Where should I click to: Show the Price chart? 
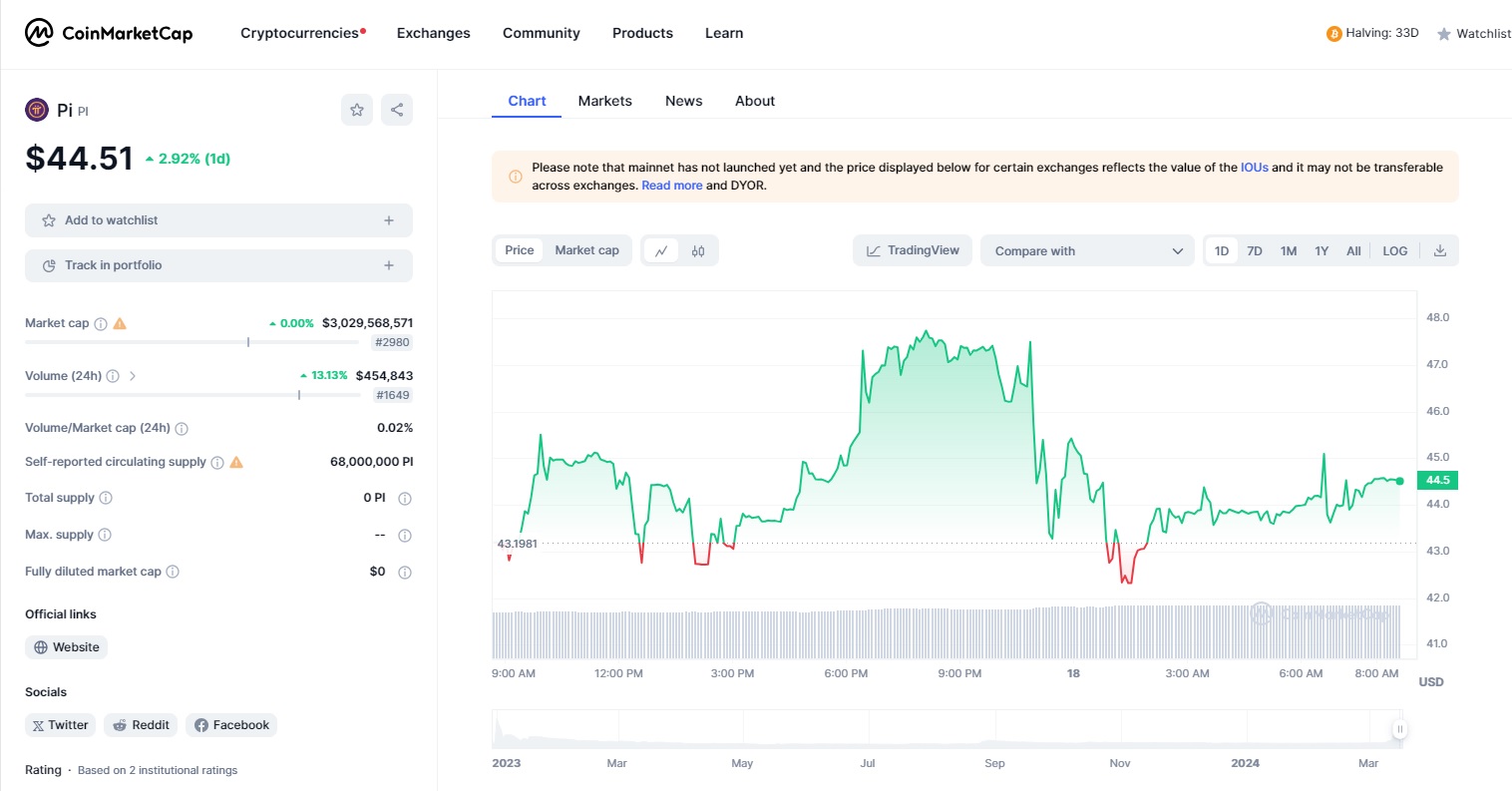[x=520, y=250]
